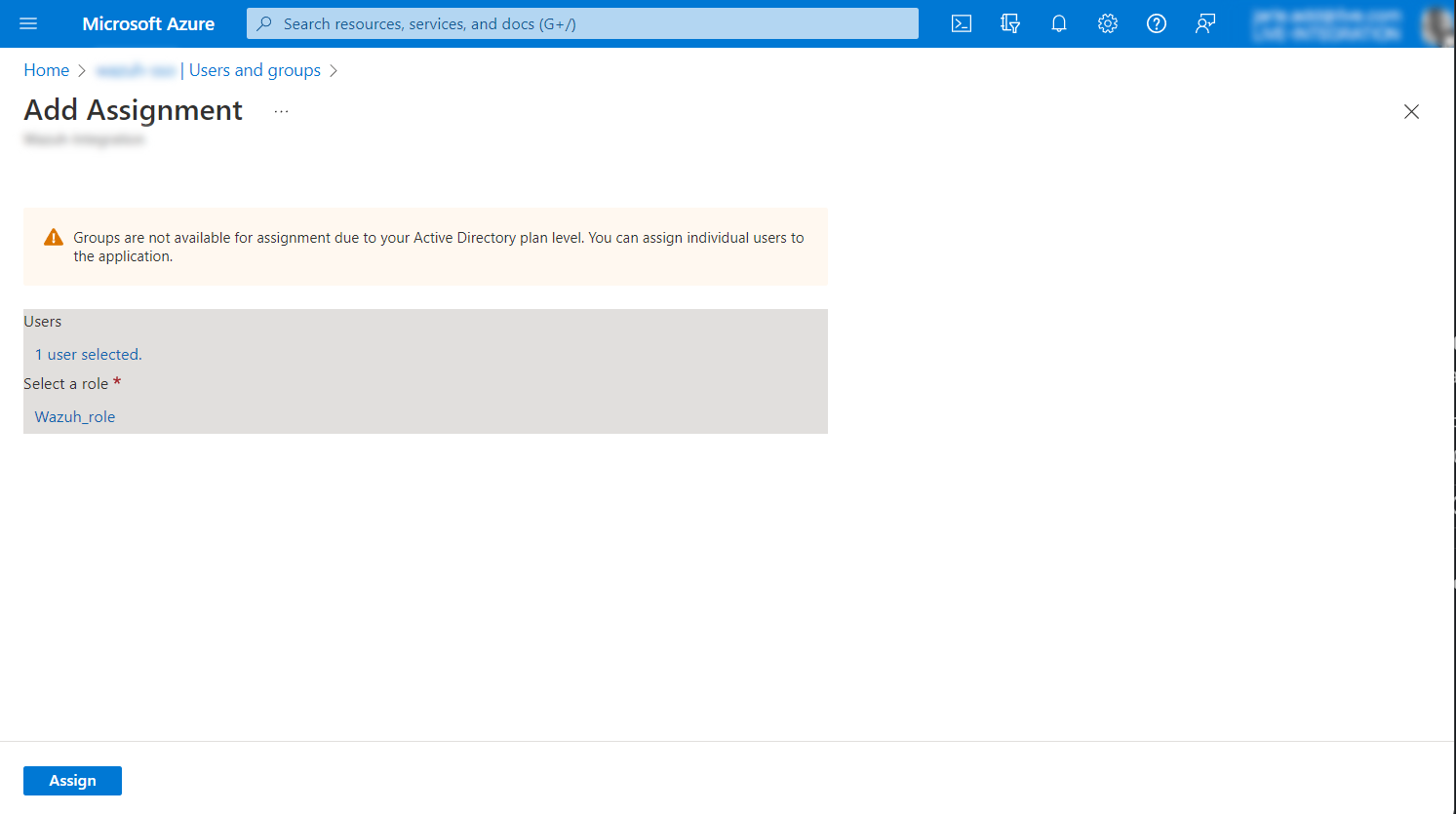The height and width of the screenshot is (814, 1456).
Task: Open the Feedback icon
Action: pyautogui.click(x=1205, y=23)
